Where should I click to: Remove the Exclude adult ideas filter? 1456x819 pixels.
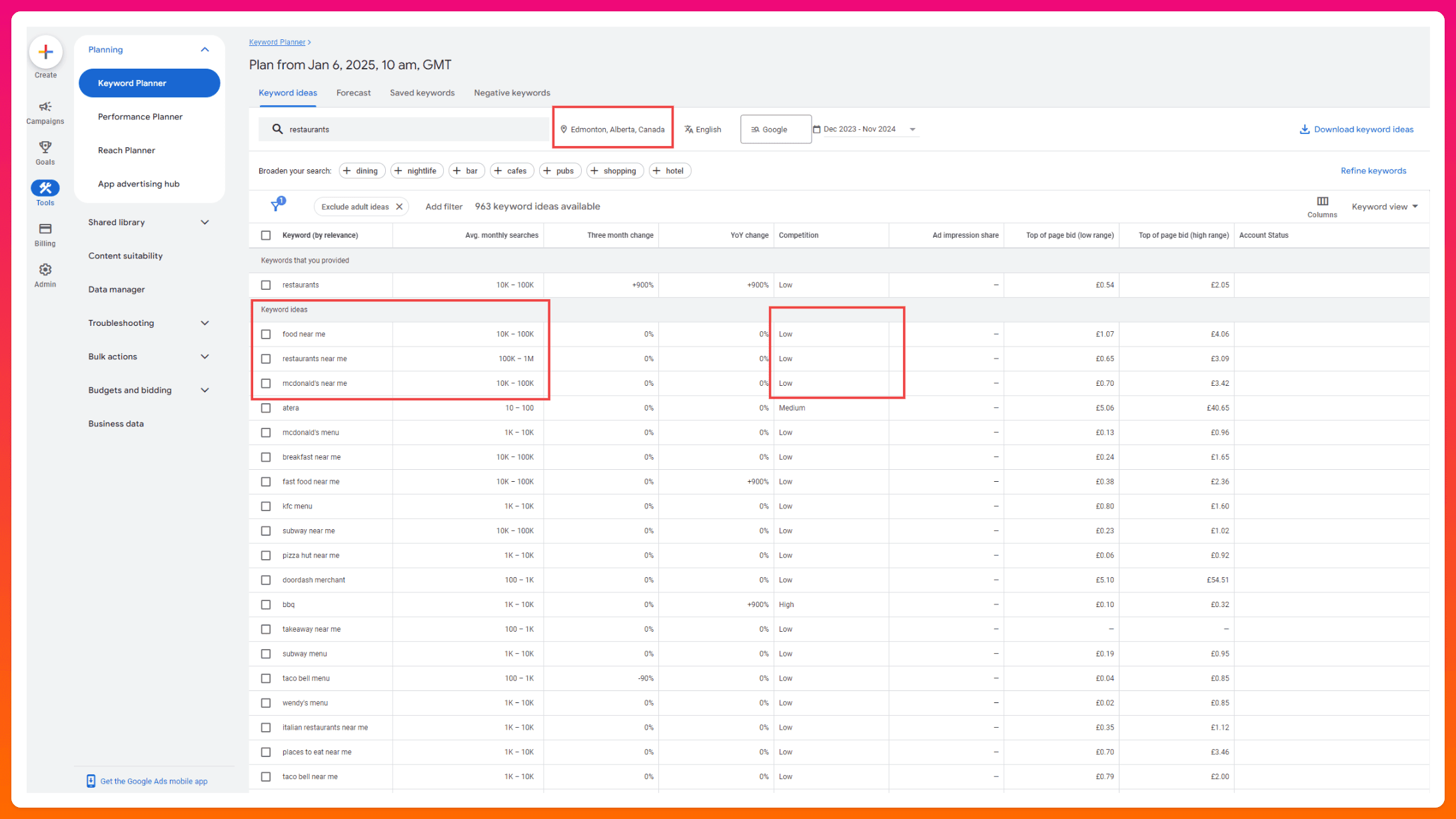(x=399, y=207)
